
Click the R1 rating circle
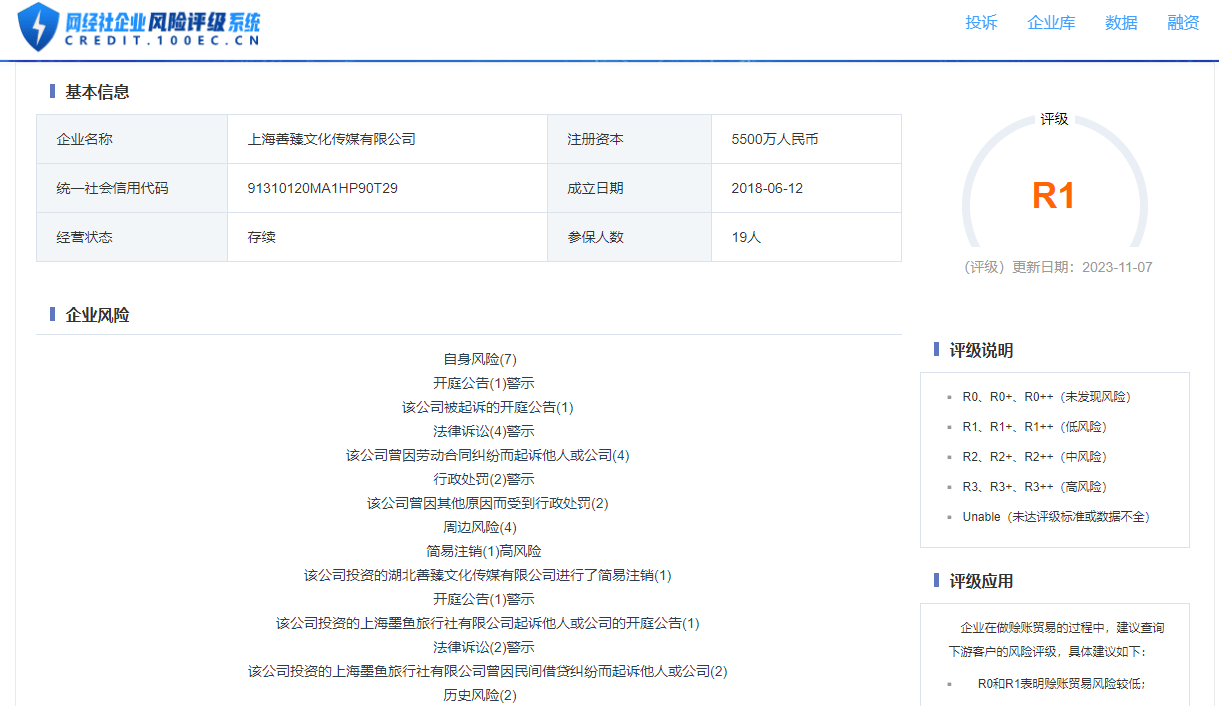(x=1054, y=195)
